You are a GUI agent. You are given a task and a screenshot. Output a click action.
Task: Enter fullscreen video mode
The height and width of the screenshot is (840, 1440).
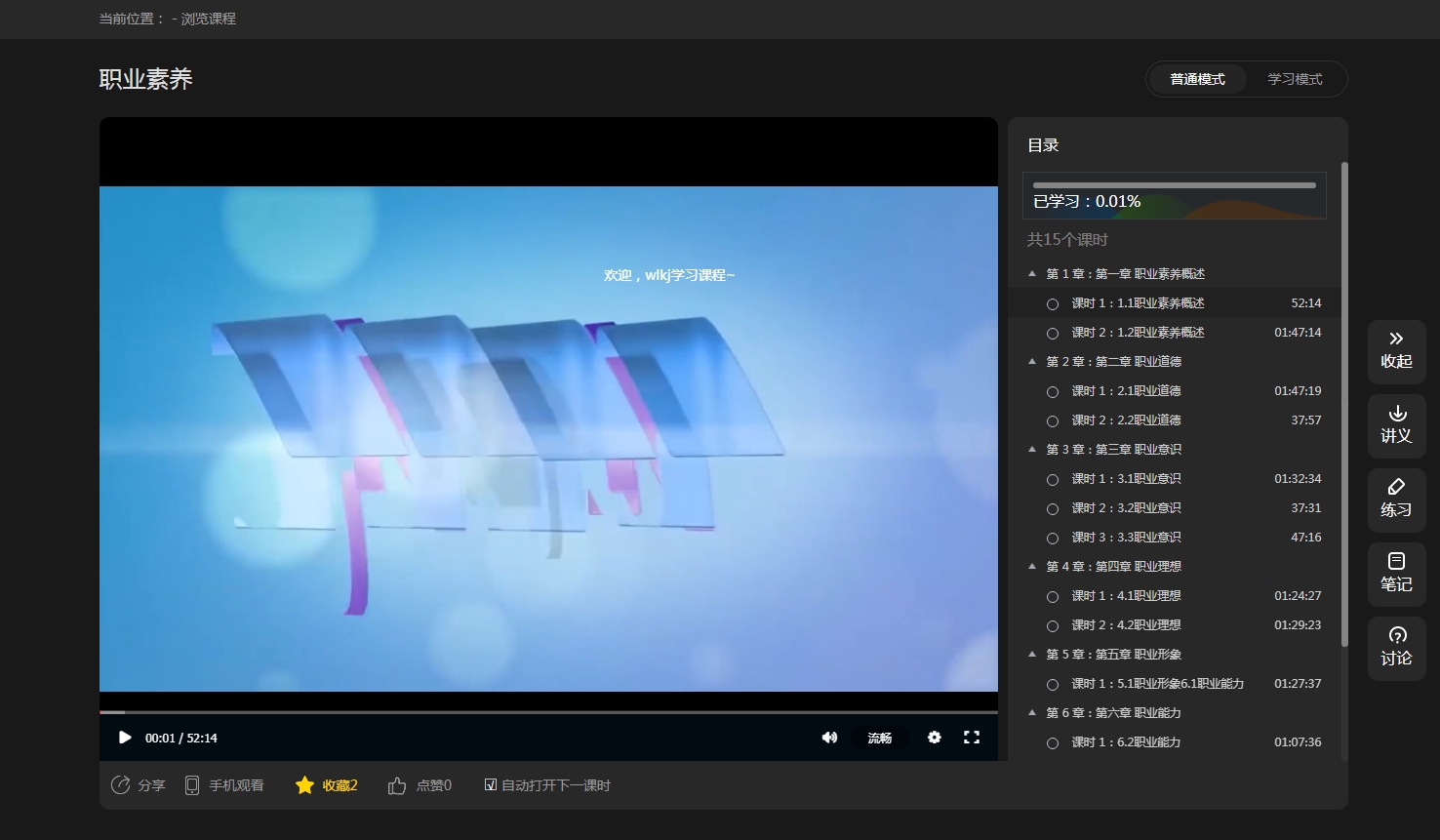[x=972, y=738]
